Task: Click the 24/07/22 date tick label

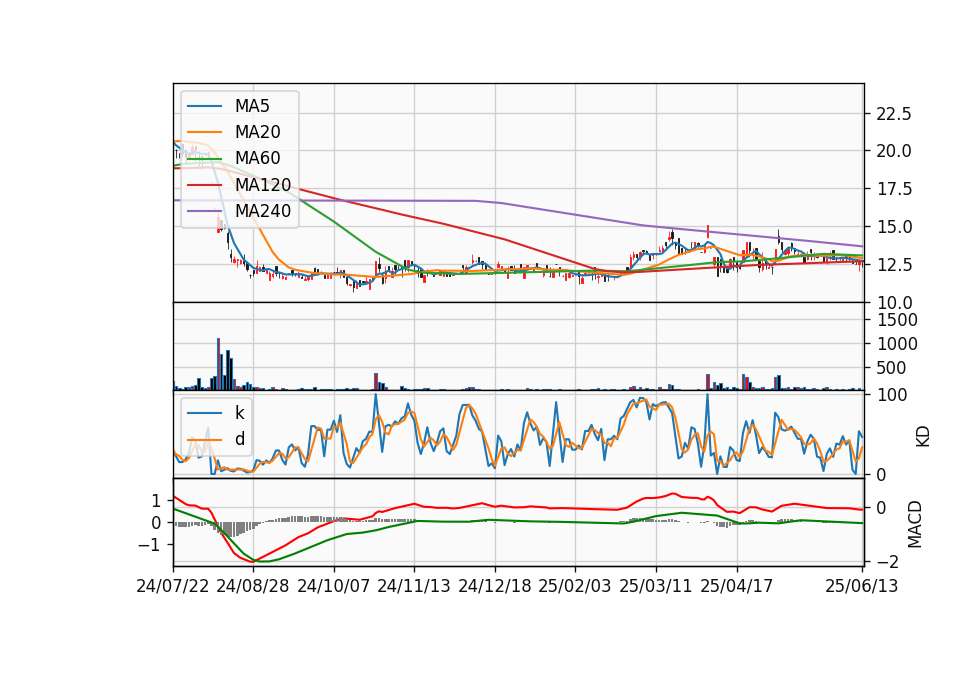Action: click(173, 586)
